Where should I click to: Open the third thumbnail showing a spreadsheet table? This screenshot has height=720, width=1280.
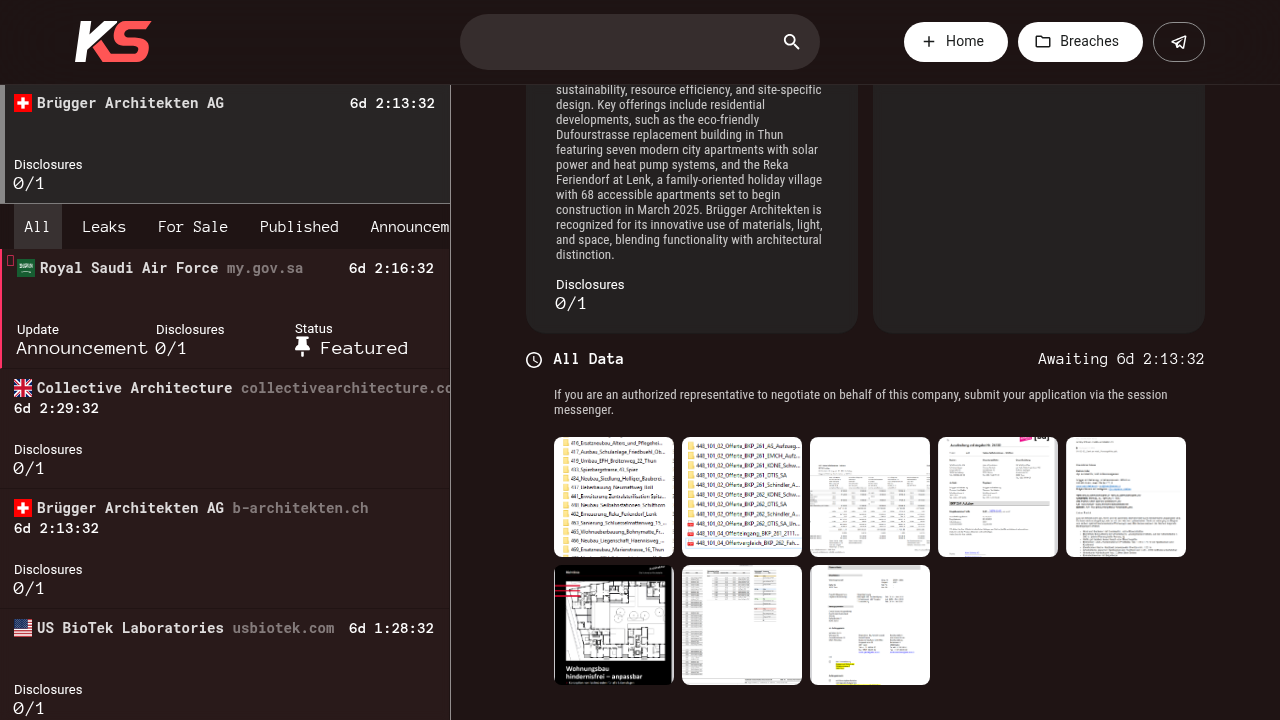pos(870,497)
